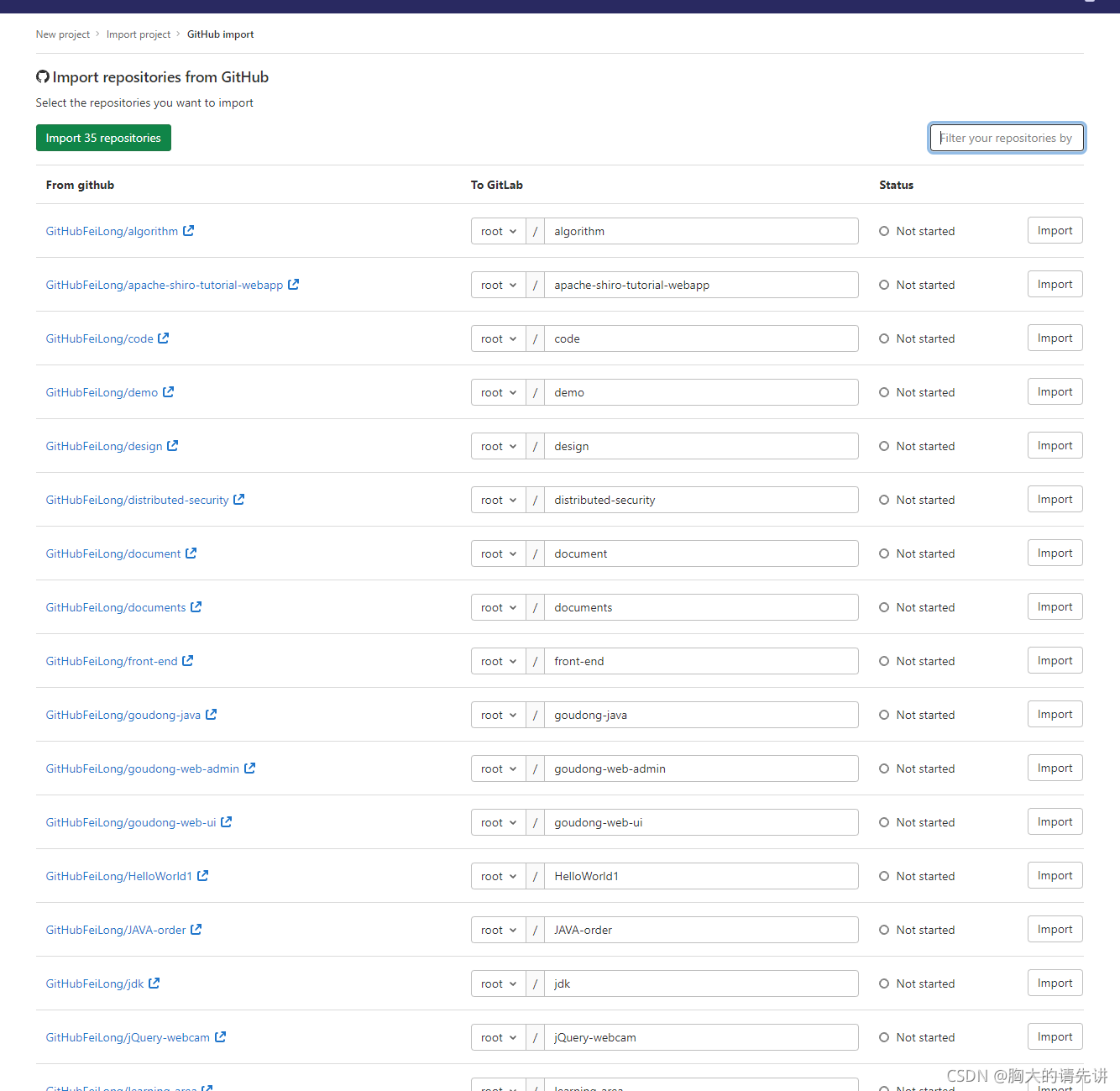Import the algorithm repository
Screen dimensions: 1120x1091
(1055, 230)
